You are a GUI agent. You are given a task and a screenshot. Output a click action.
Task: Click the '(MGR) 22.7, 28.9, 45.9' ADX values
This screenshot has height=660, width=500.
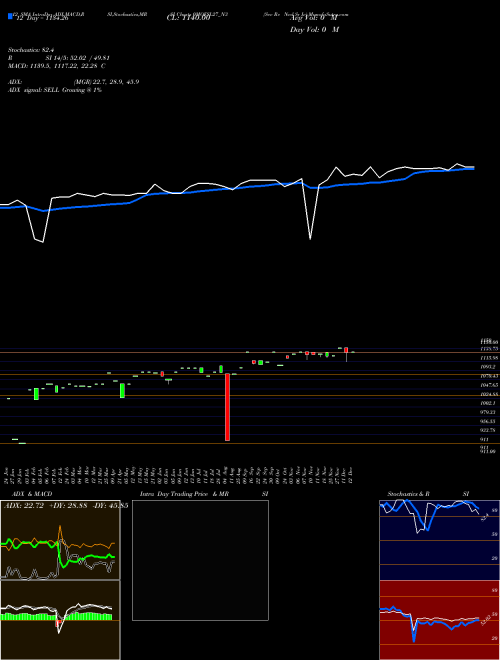click(x=106, y=82)
